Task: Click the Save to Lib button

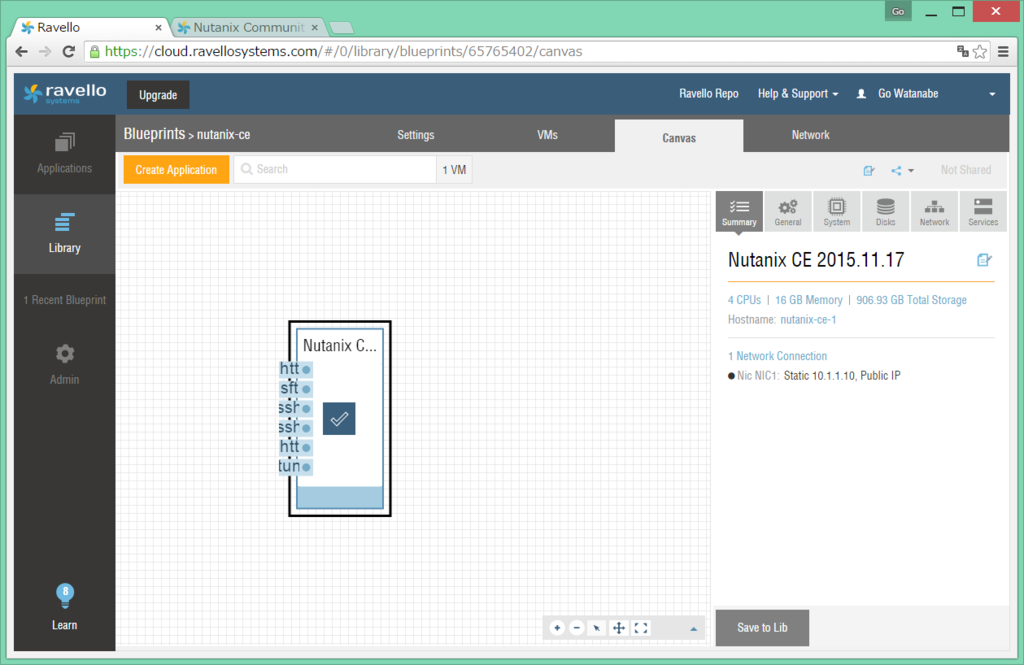Action: (x=762, y=628)
